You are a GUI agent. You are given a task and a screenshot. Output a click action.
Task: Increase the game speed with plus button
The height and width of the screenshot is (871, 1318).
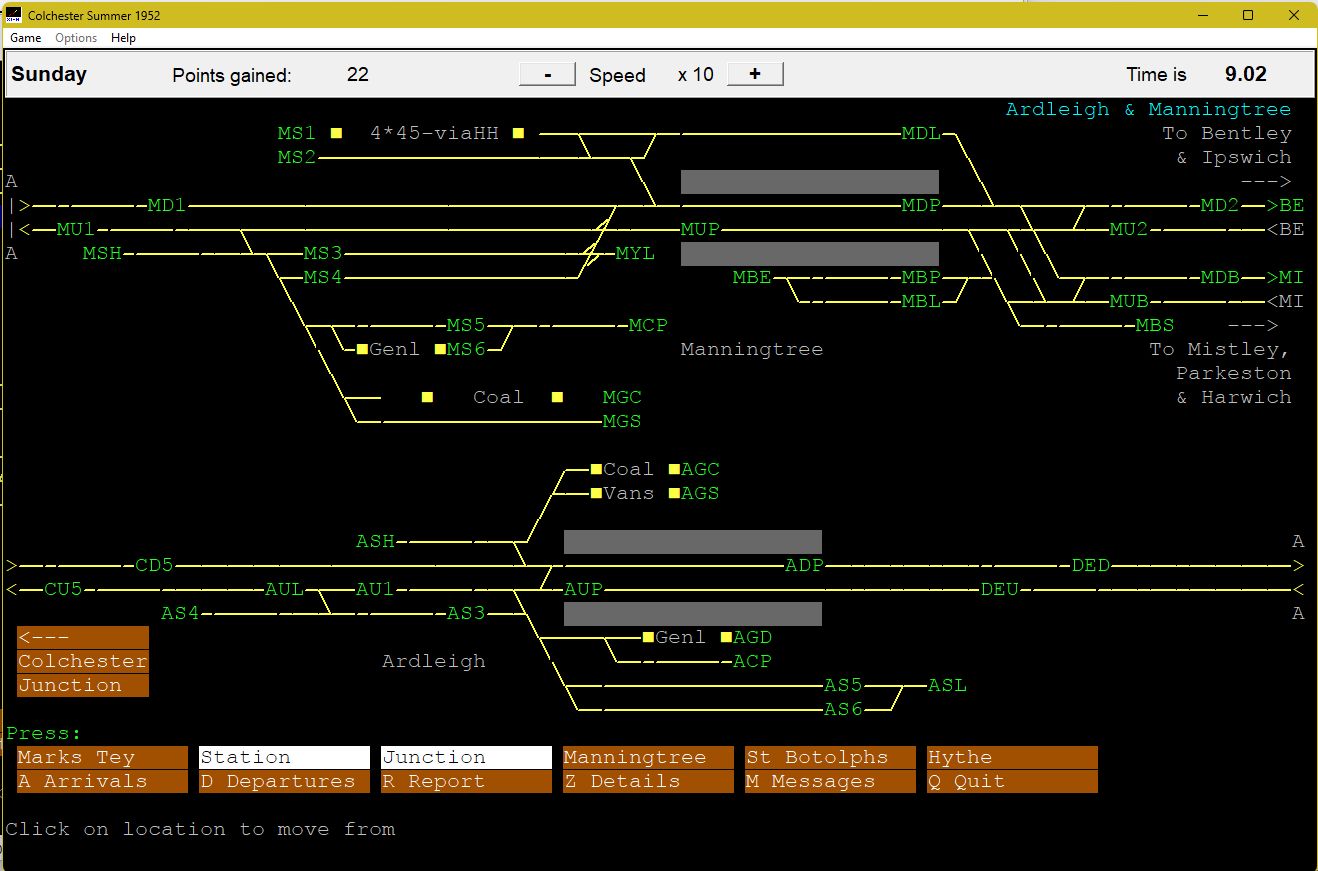(x=755, y=75)
